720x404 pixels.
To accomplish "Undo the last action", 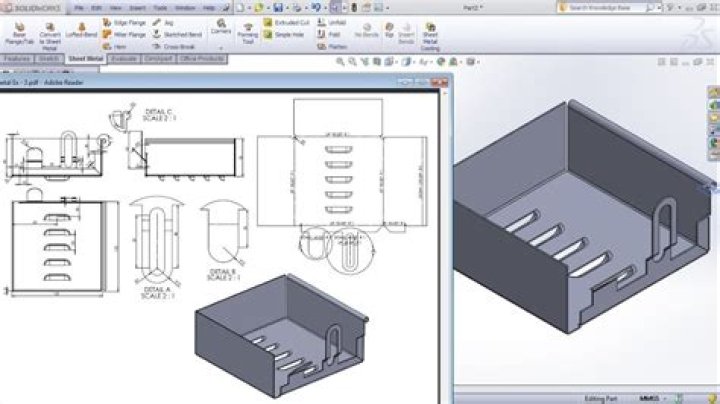I will click(x=315, y=7).
